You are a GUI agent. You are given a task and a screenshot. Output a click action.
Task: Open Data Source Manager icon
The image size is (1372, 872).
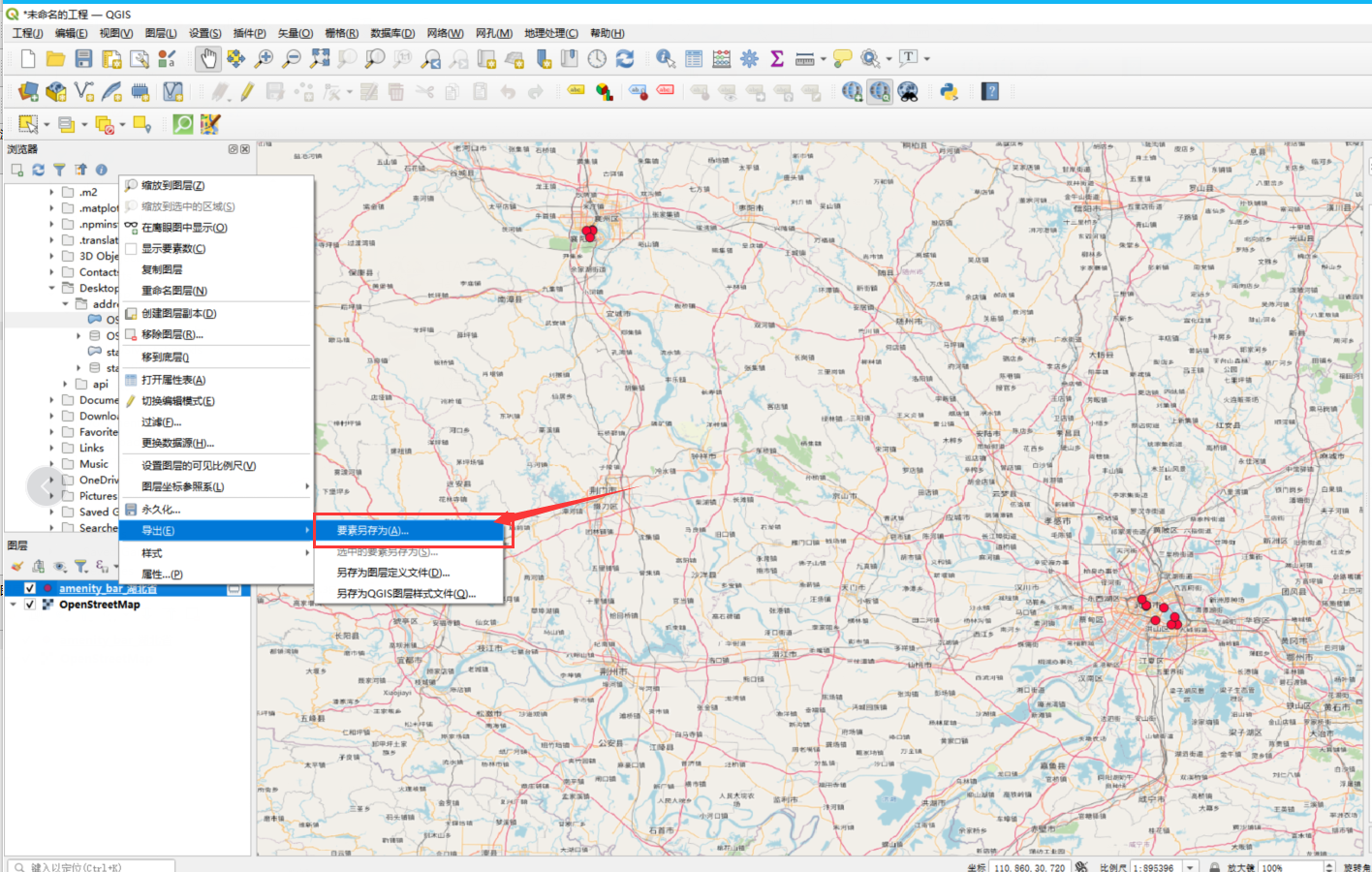pyautogui.click(x=28, y=91)
